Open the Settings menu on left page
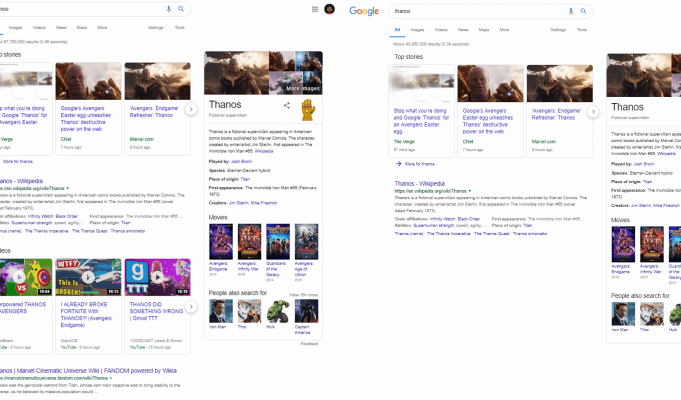 coord(155,27)
